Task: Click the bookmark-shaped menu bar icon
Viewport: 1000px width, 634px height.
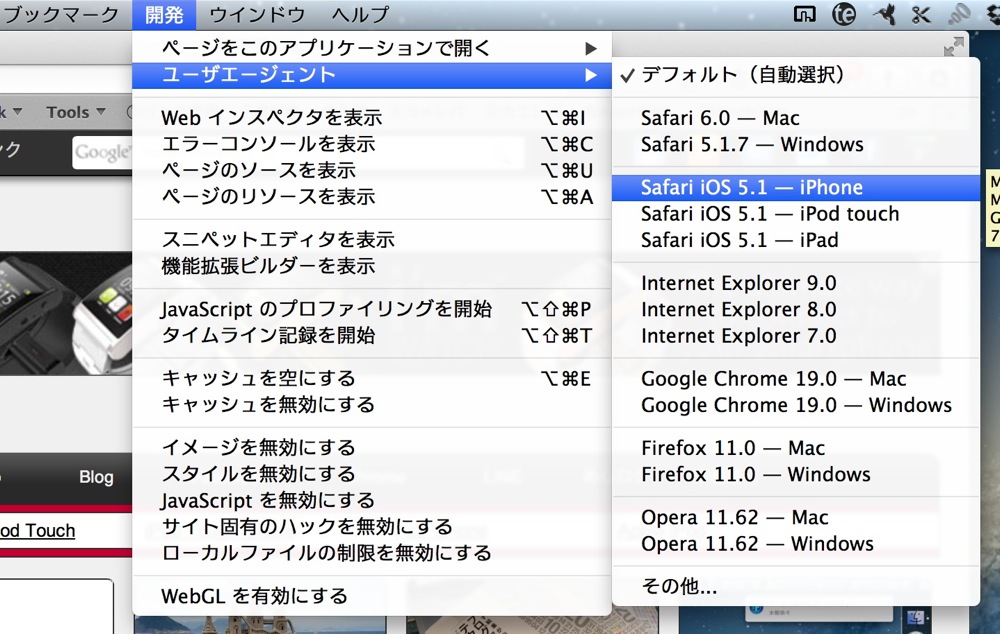Action: click(804, 13)
